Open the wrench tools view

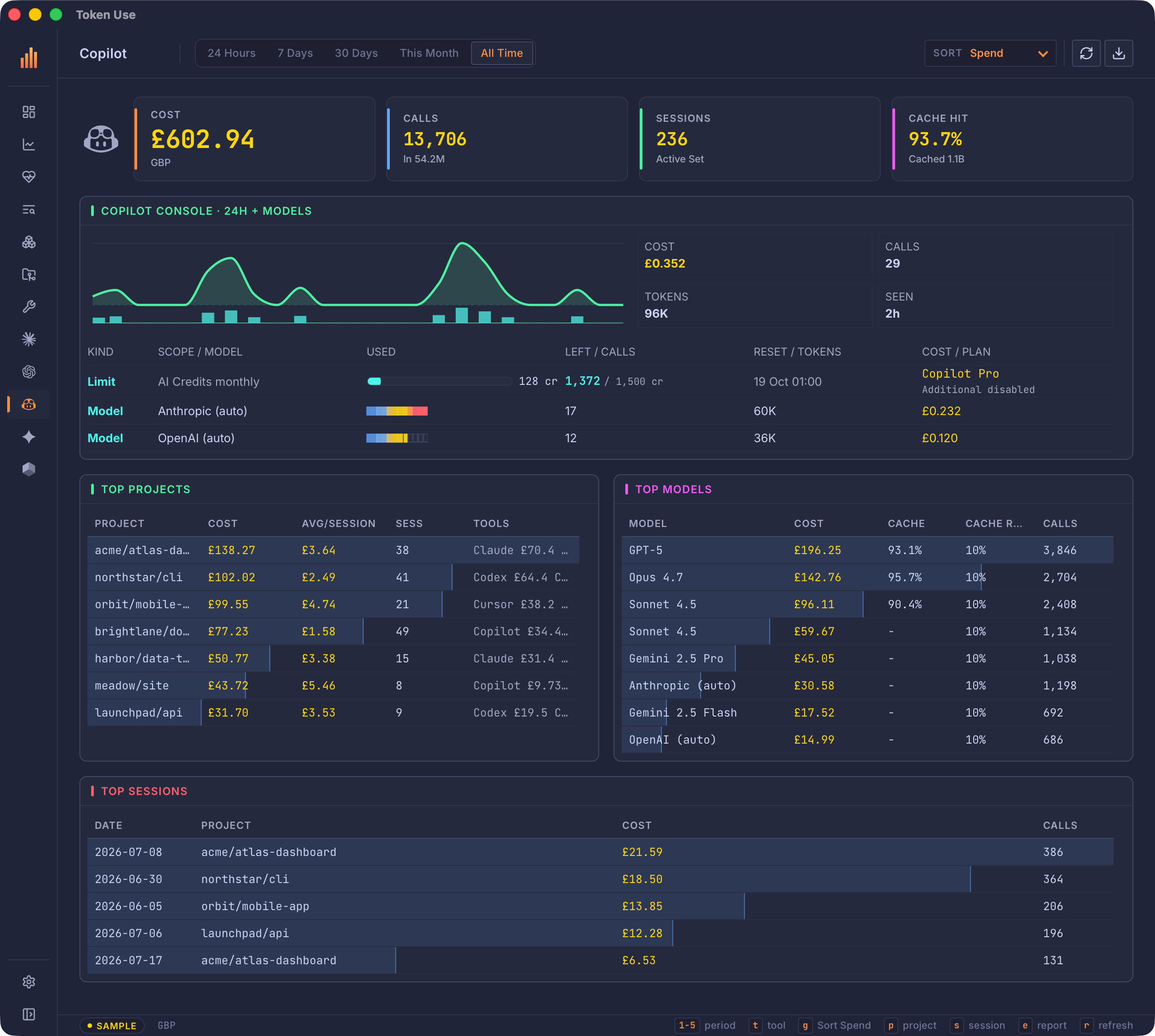29,307
